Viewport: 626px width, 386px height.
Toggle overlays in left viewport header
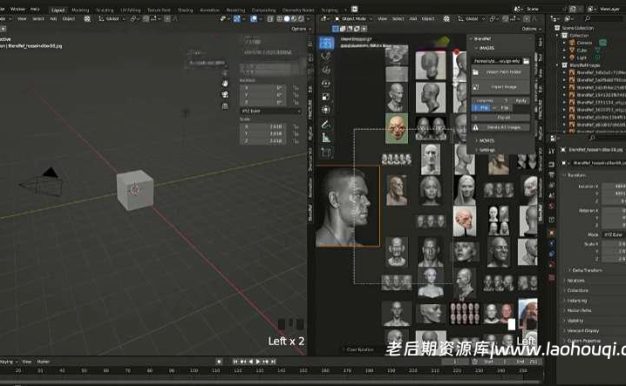[254, 19]
